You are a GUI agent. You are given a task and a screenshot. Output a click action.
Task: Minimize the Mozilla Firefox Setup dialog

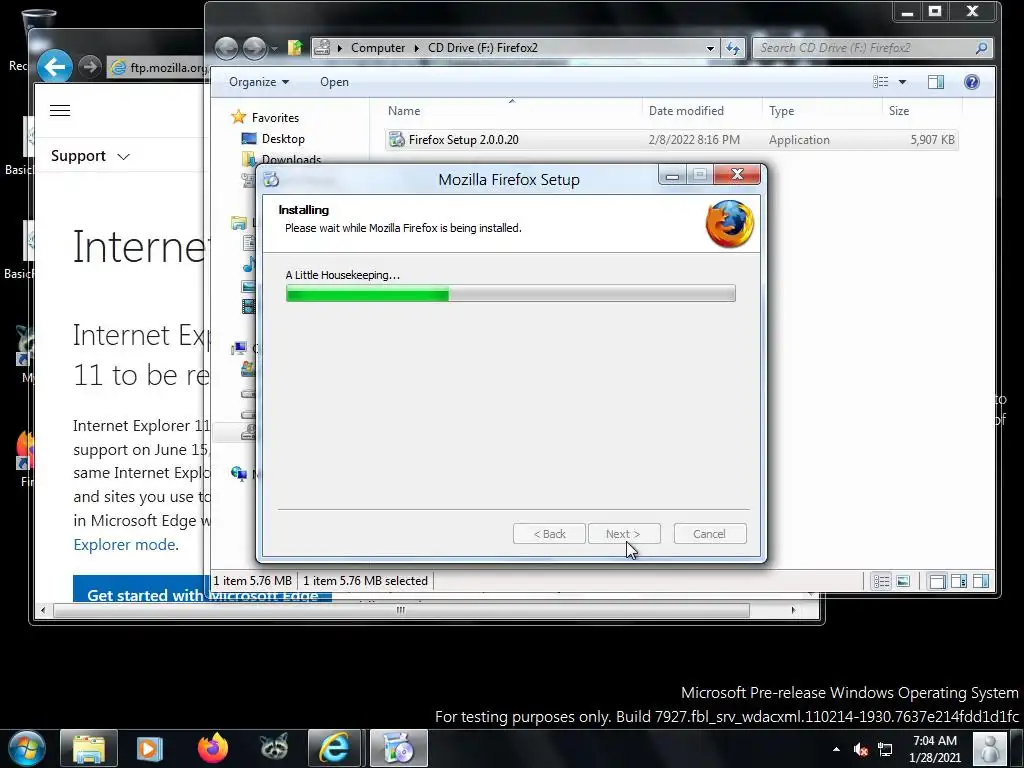672,175
